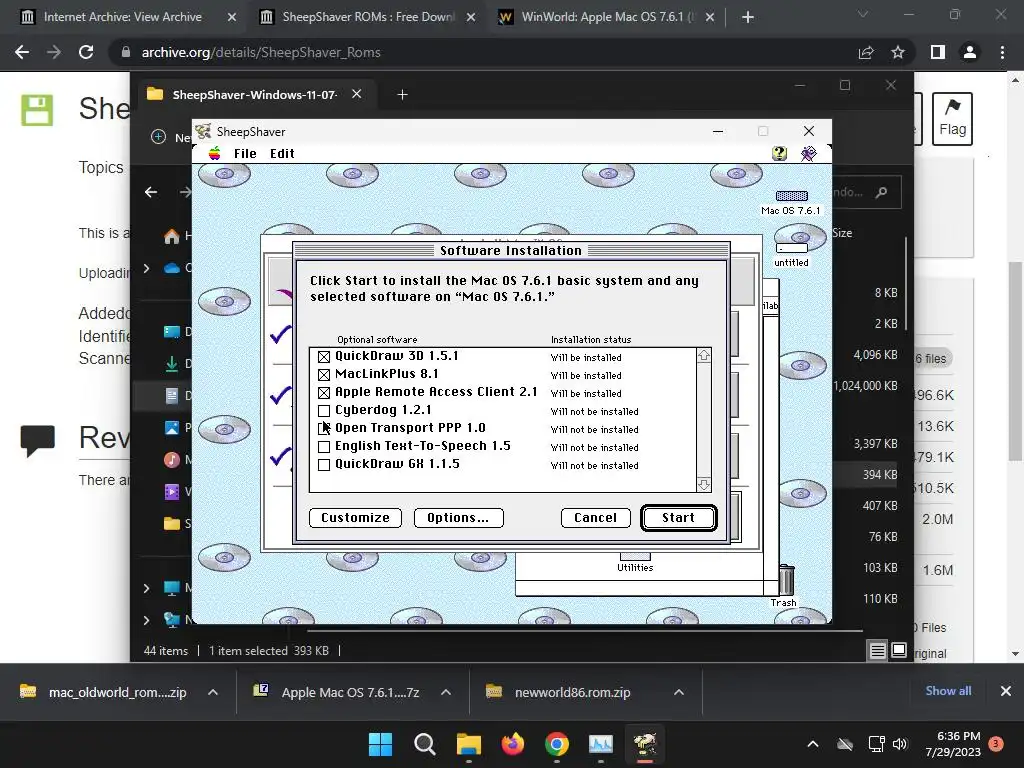The image size is (1024, 768).
Task: Close the File Explorer SheepShaver-Windows tab
Action: click(x=357, y=94)
